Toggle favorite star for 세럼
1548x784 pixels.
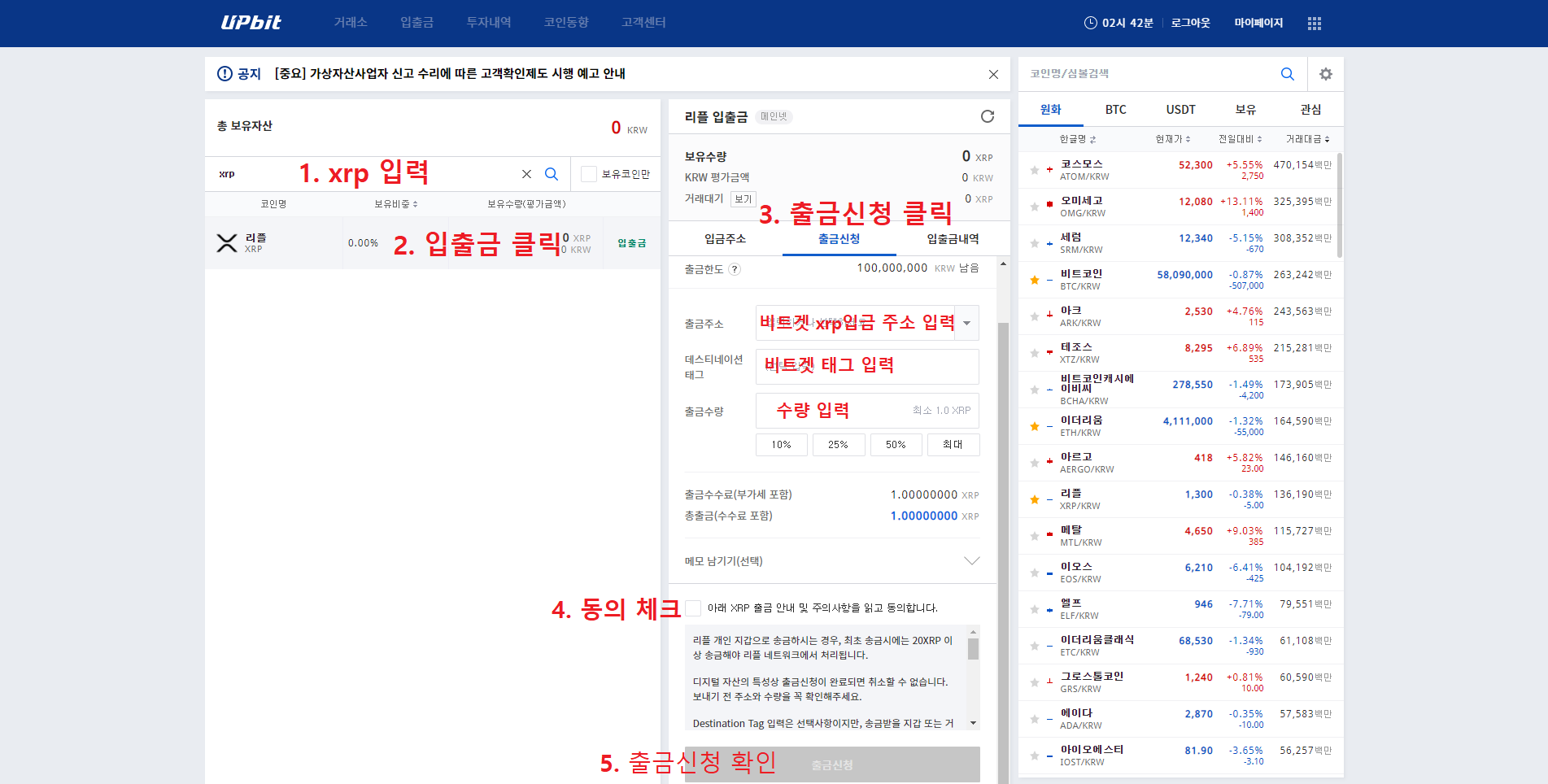point(1034,243)
